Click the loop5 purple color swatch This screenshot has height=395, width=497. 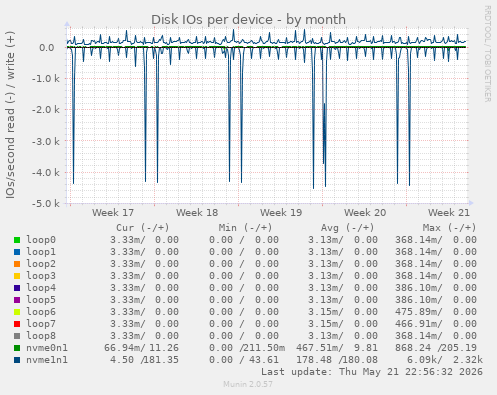pyautogui.click(x=17, y=300)
